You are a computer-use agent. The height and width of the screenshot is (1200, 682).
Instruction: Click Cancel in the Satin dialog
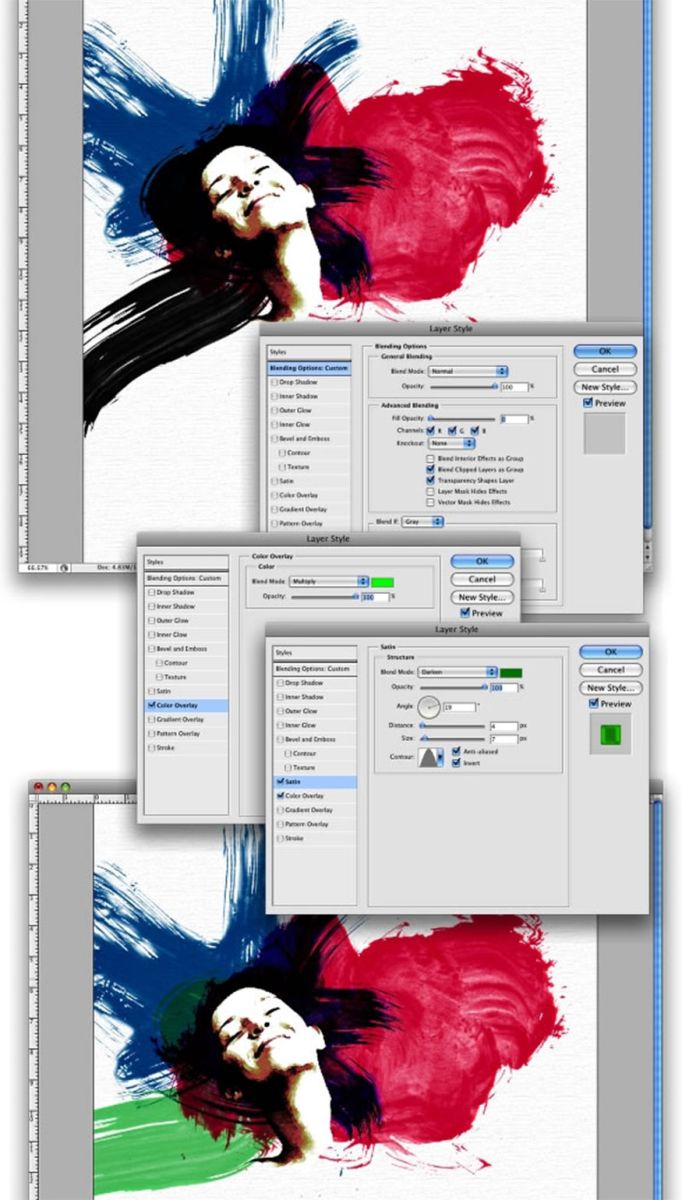tap(610, 669)
